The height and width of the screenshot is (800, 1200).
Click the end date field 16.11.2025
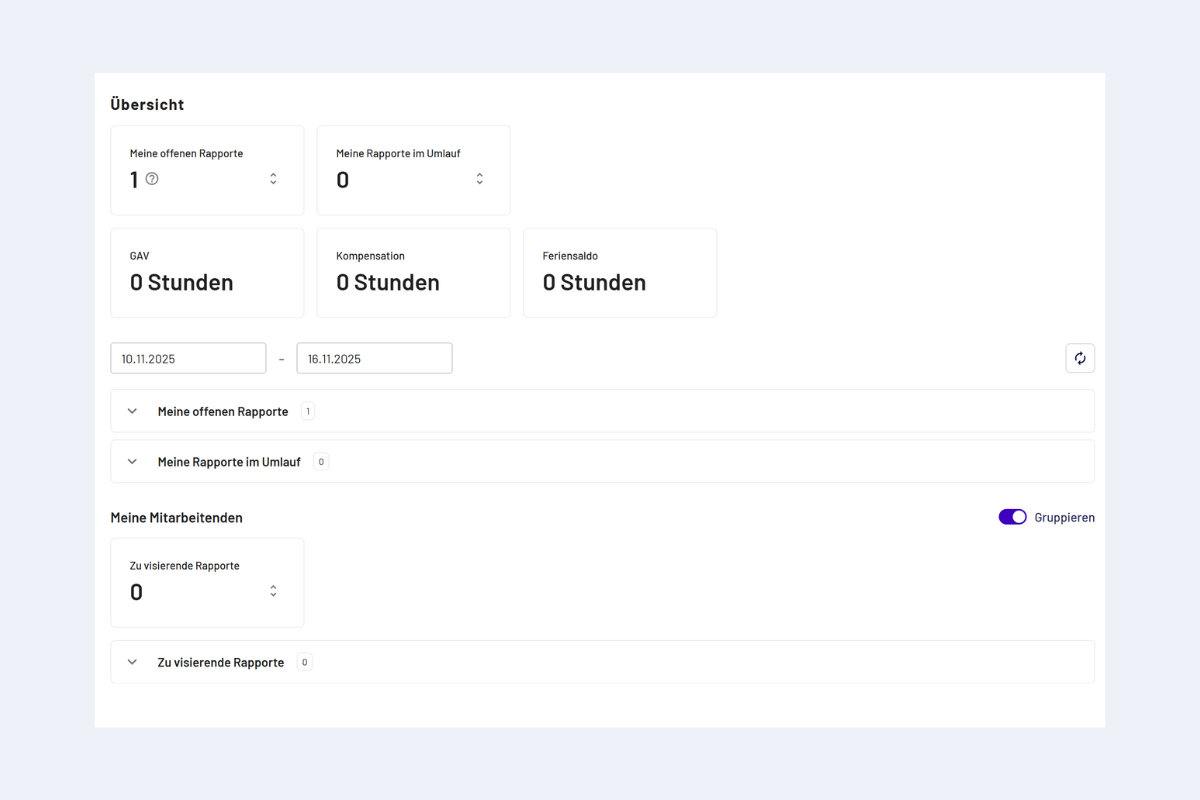coord(374,358)
